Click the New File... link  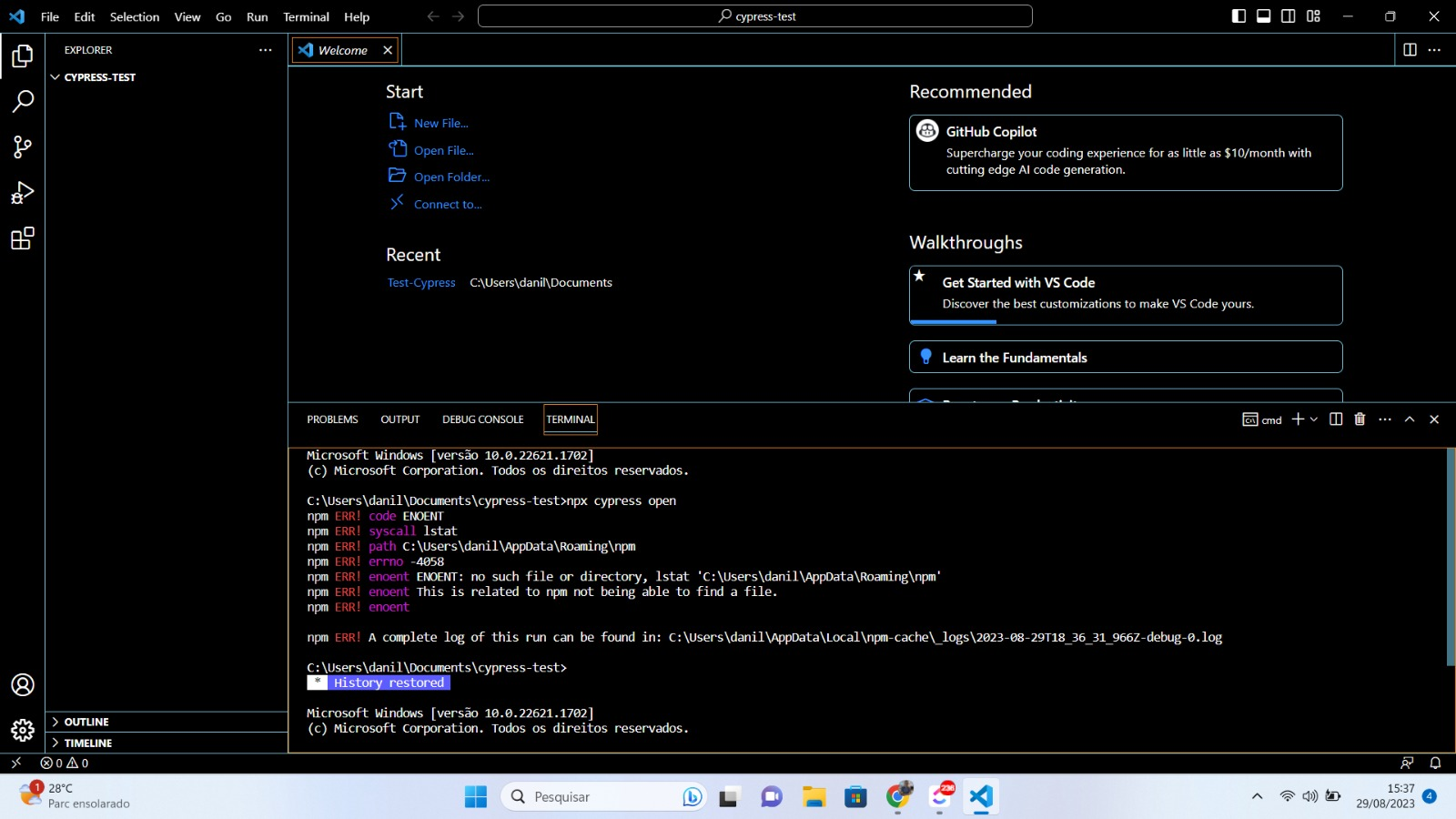click(x=441, y=123)
